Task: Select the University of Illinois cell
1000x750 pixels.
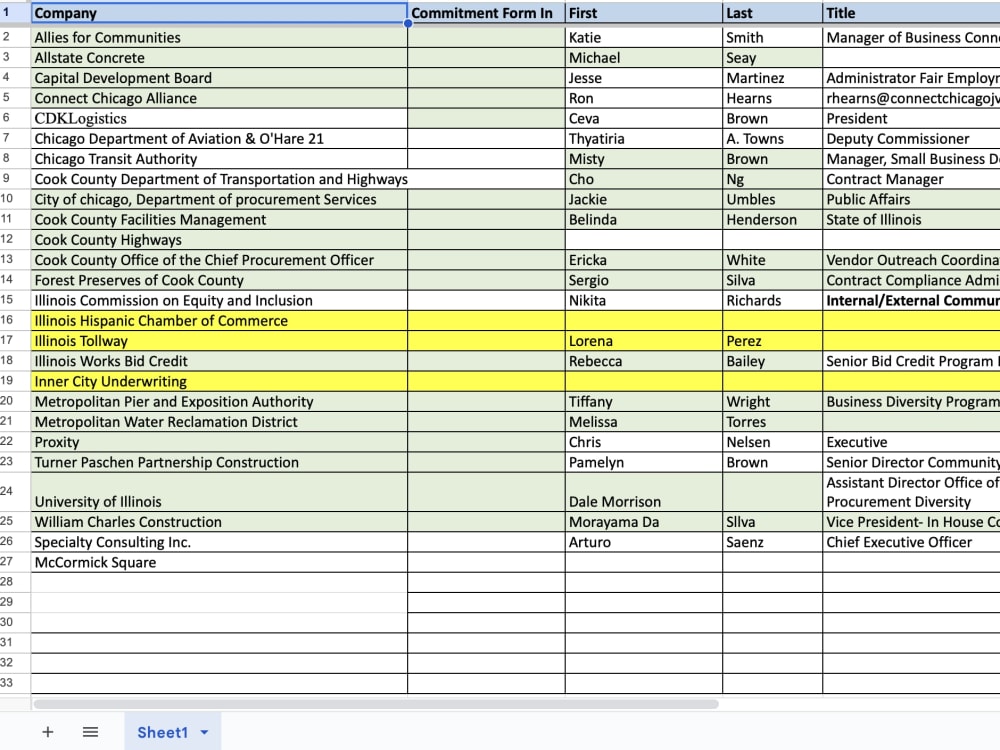Action: click(x=219, y=492)
